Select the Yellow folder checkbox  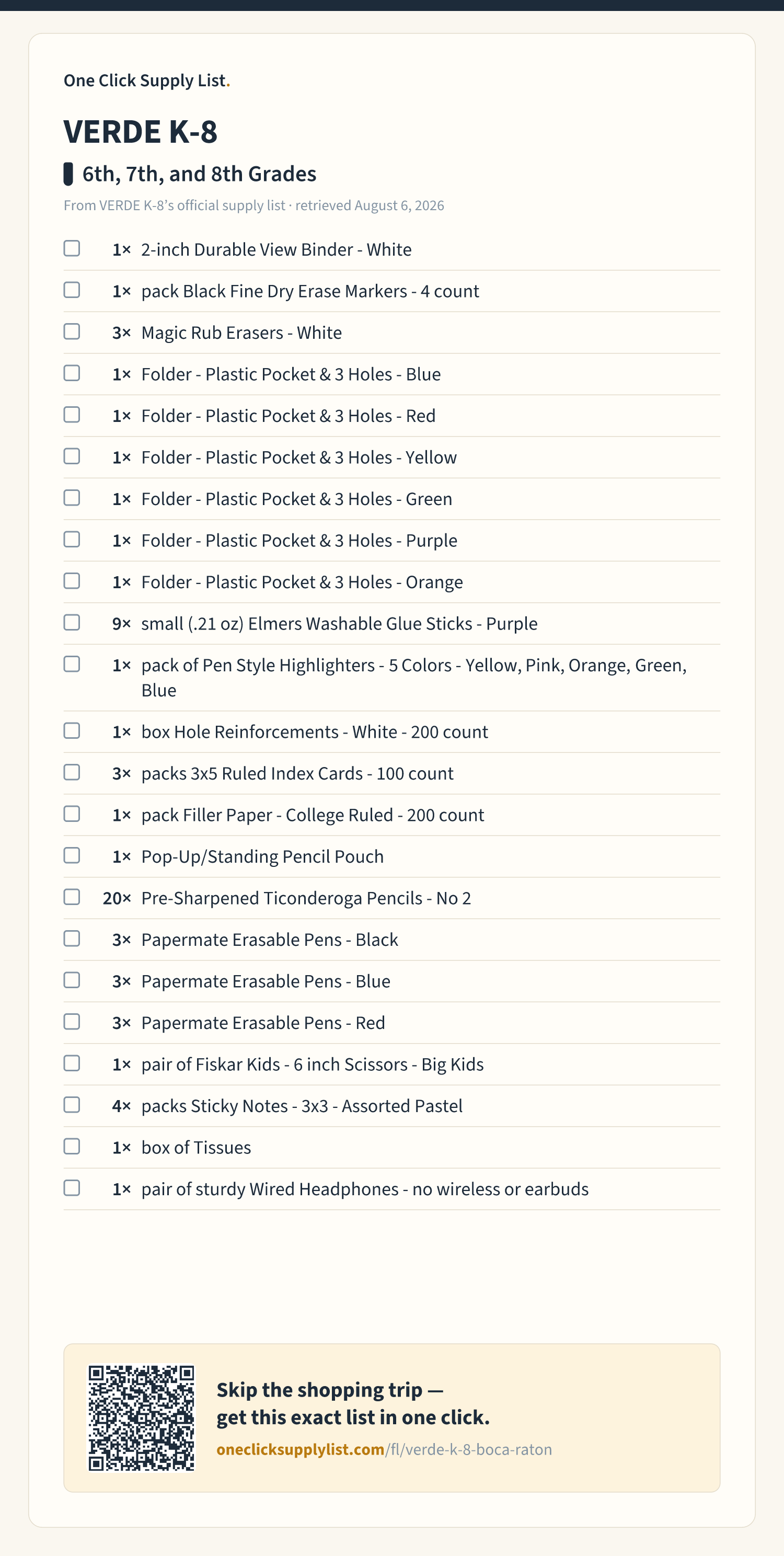(x=72, y=456)
